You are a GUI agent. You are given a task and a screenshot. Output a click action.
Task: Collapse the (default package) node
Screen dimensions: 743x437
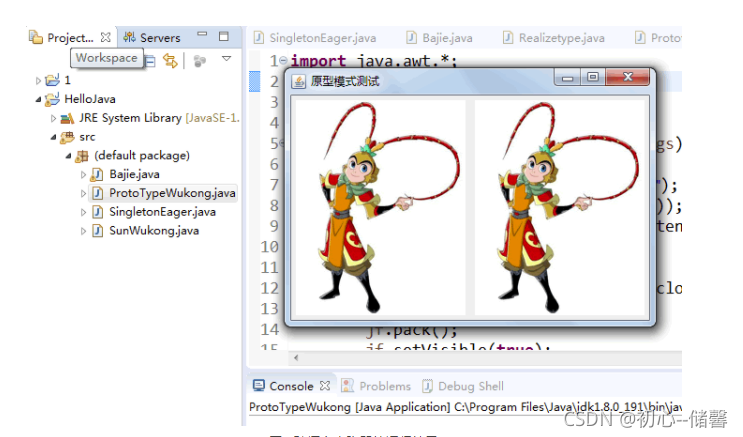(x=69, y=155)
